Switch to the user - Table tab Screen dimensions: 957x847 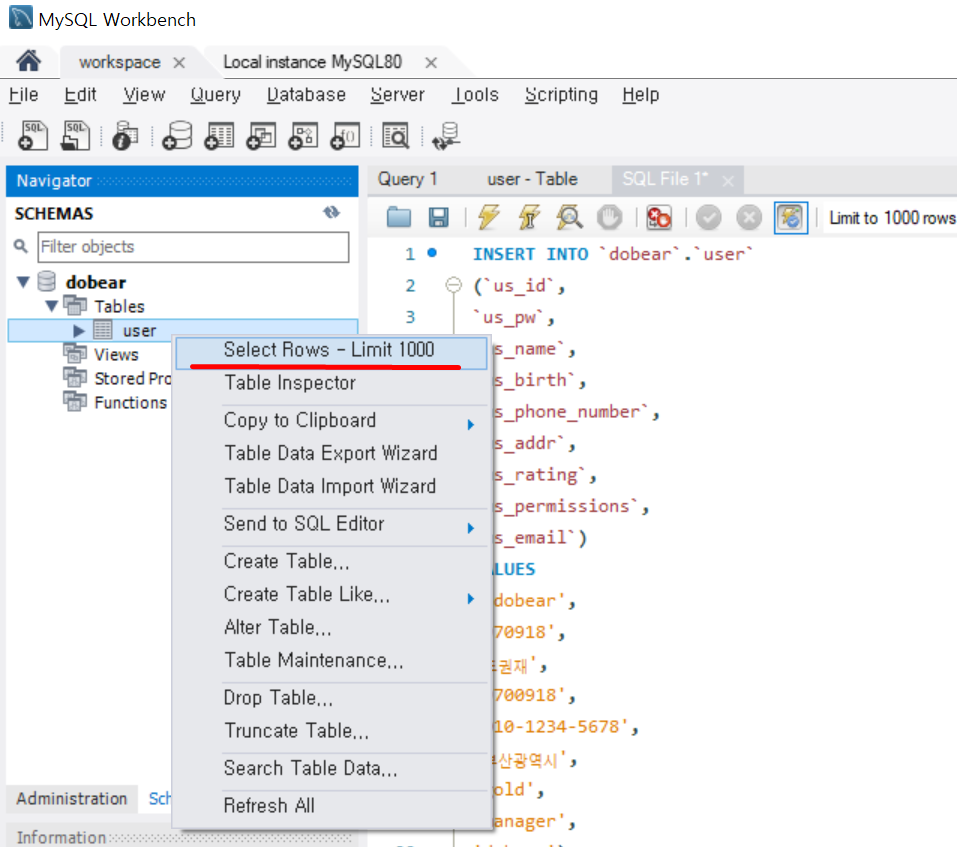point(532,179)
